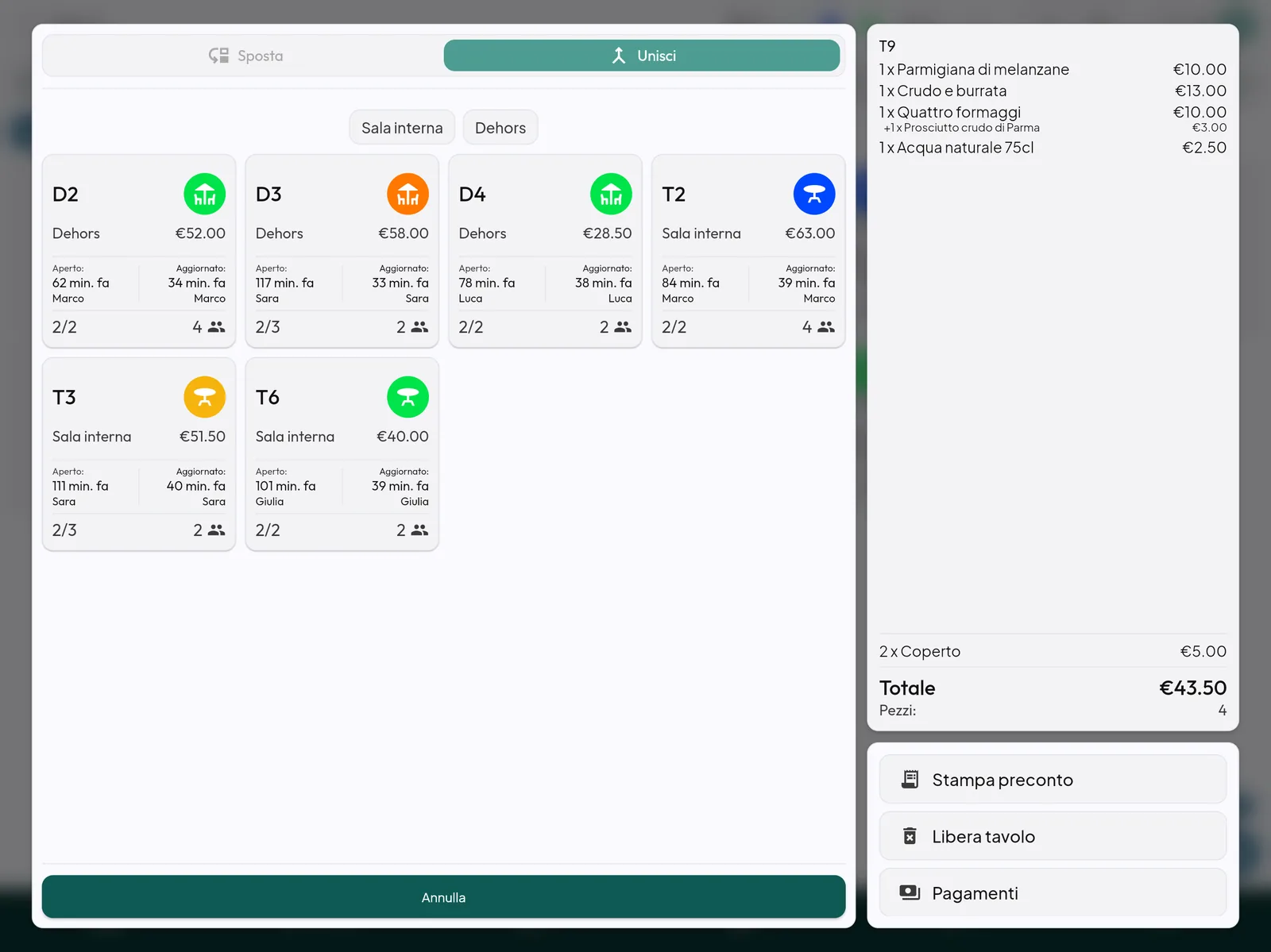1271x952 pixels.
Task: Filter tables by Sala interna
Action: 402,128
